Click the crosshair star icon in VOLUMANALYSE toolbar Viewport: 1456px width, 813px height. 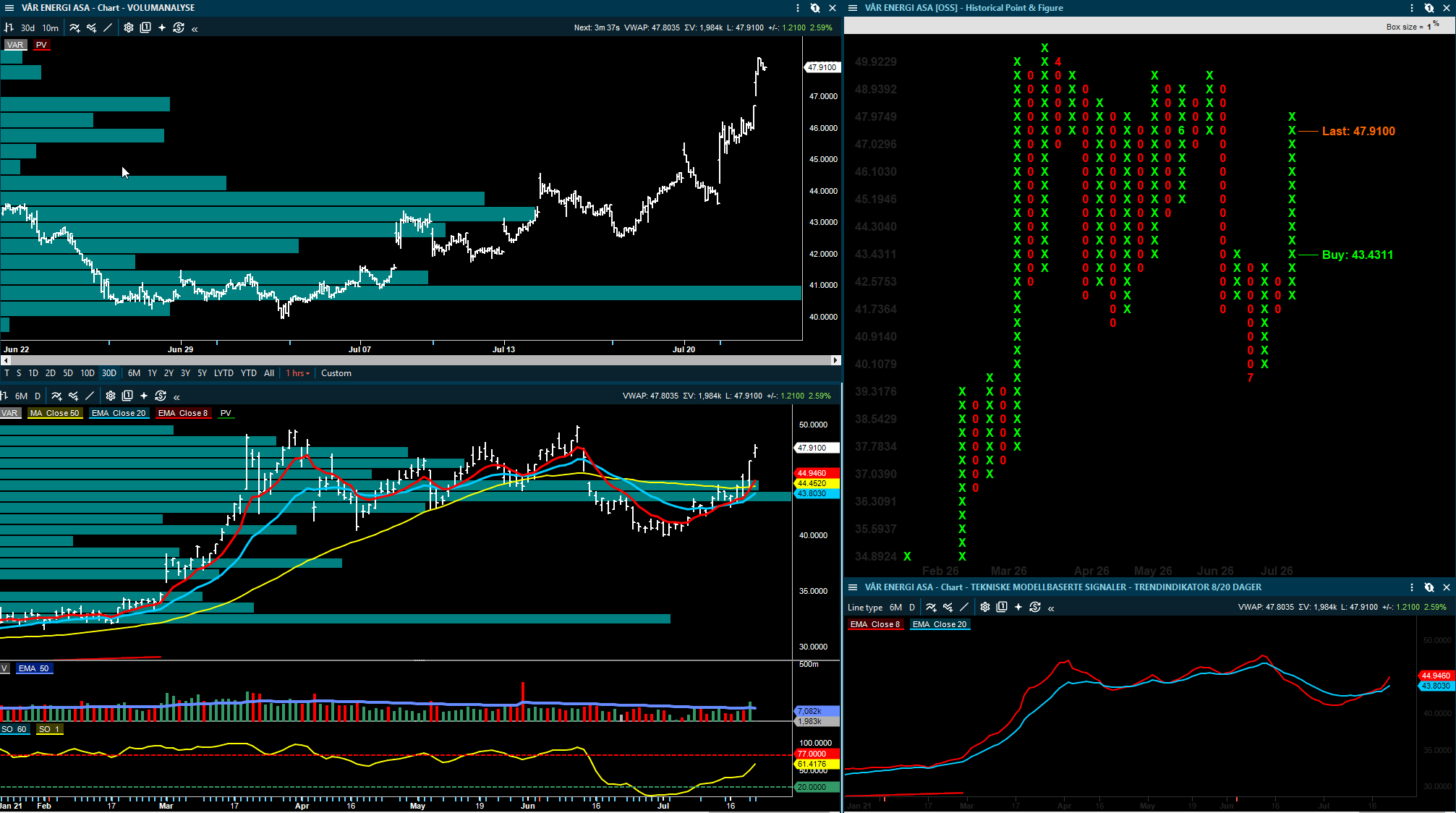click(x=162, y=27)
